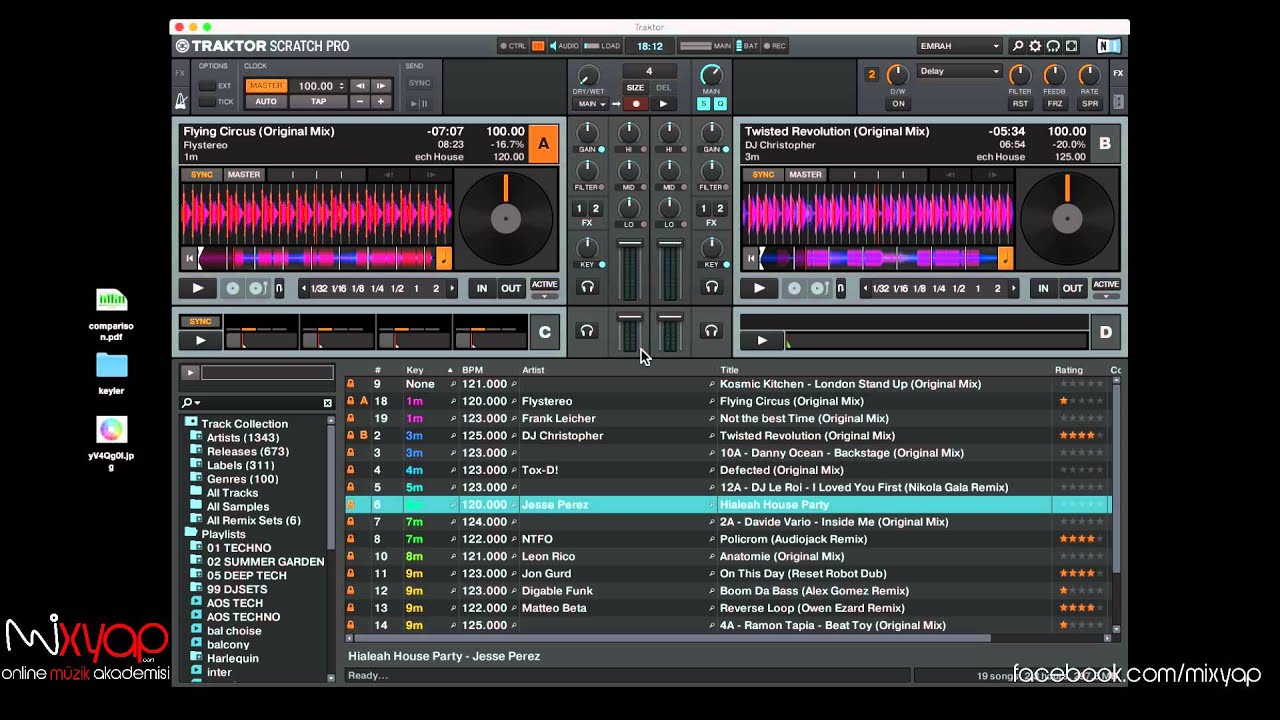Toggle MASTER on deck B
The width and height of the screenshot is (1280, 720).
(804, 175)
